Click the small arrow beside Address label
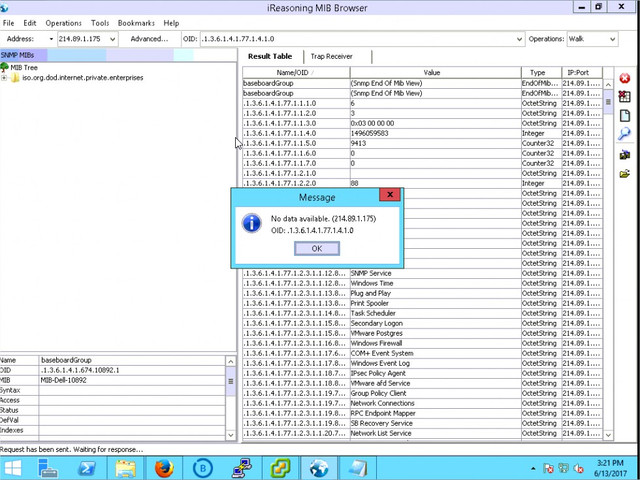 51,39
